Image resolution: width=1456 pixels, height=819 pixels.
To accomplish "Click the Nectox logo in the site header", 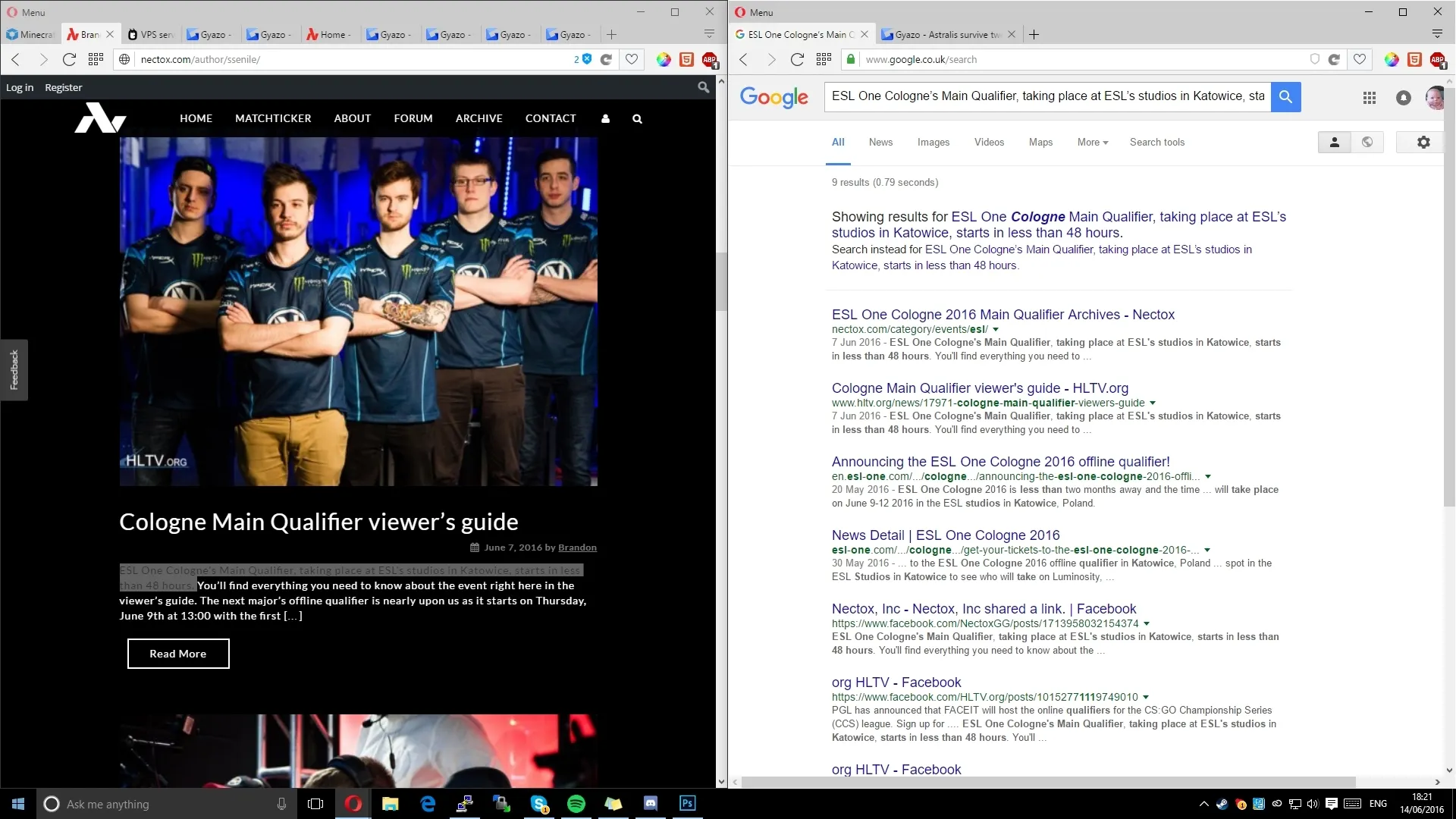I will tap(100, 118).
